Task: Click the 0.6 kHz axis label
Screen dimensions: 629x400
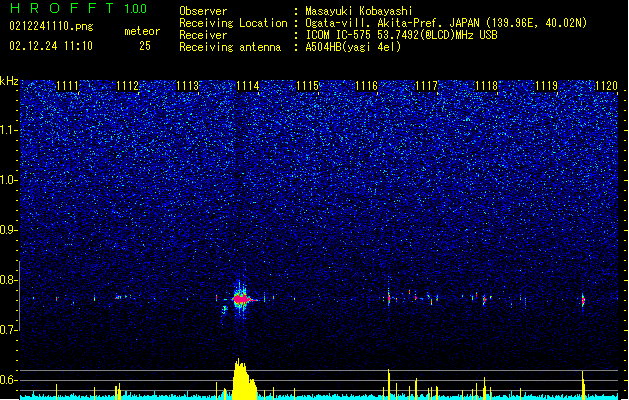Action: (8, 380)
